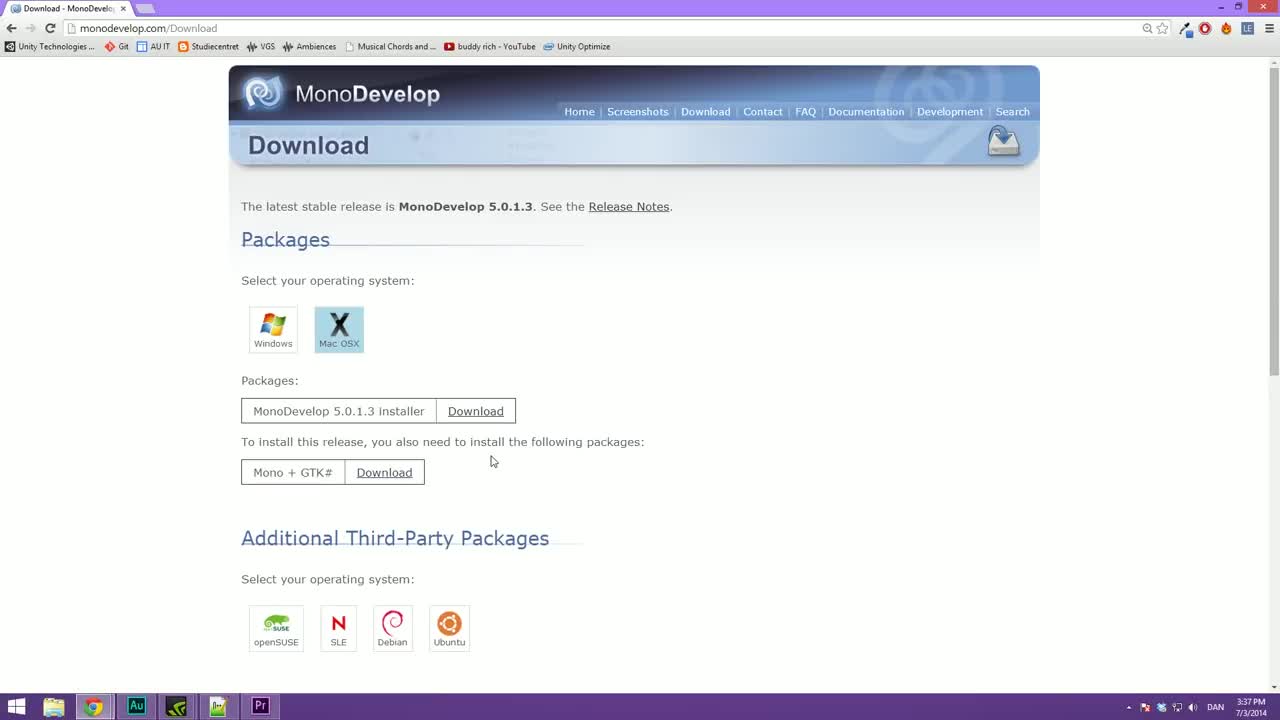
Task: Choose the Debian package icon
Action: point(392,628)
